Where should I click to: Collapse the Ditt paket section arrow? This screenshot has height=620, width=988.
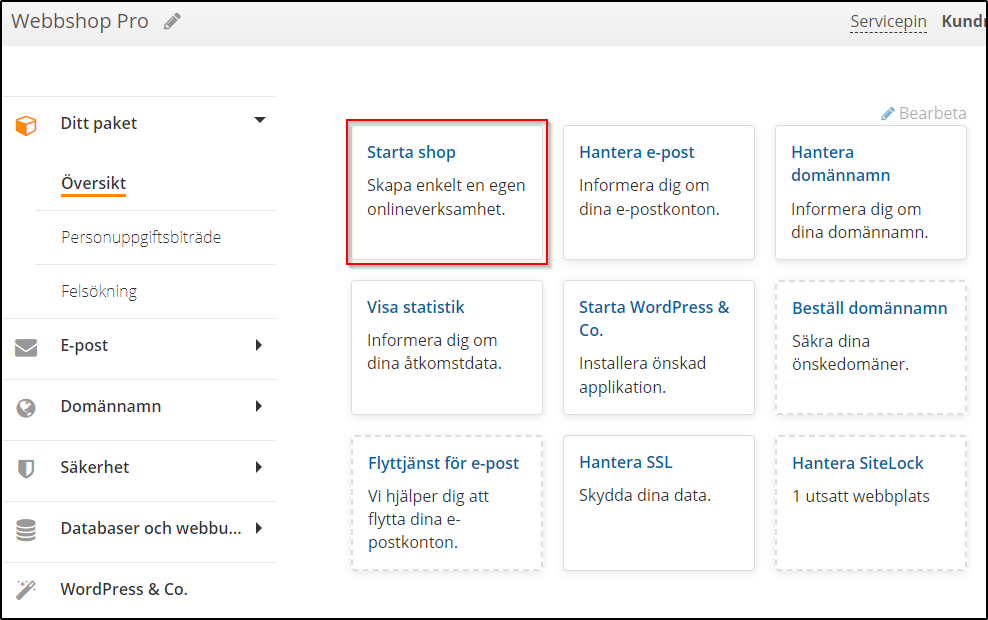click(x=260, y=120)
